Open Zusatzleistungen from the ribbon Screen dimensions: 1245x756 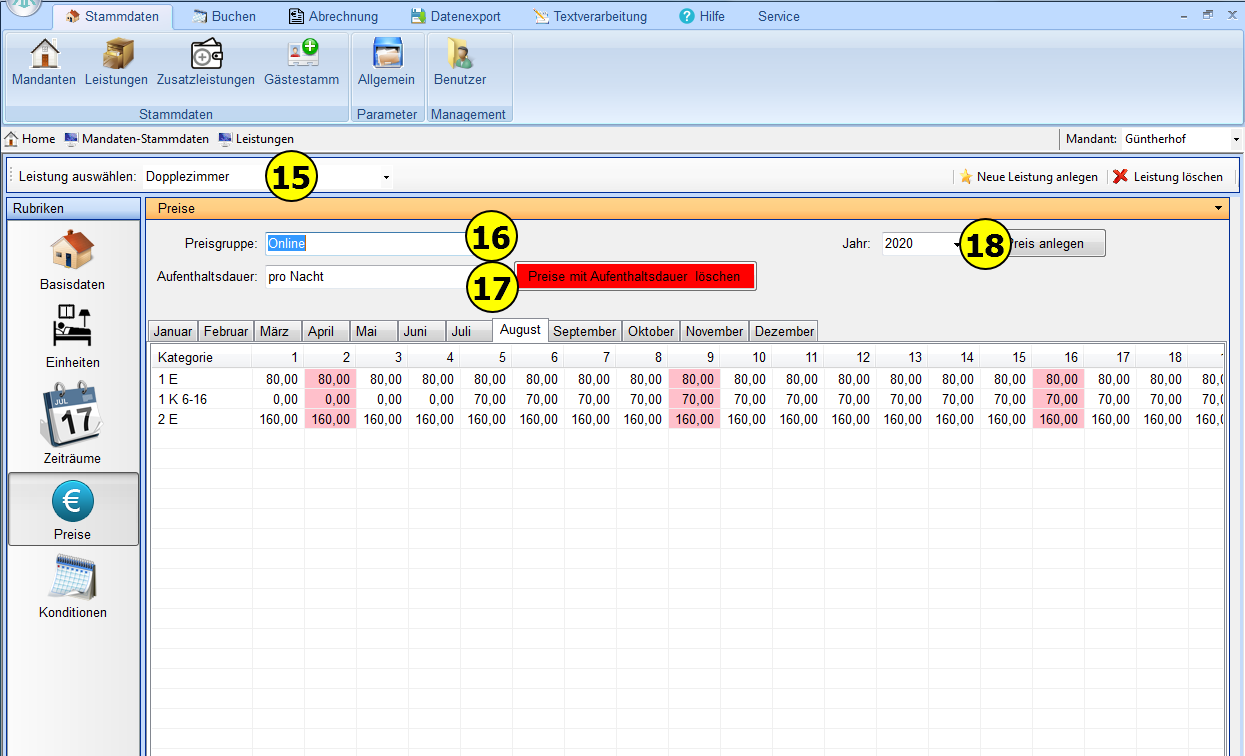[206, 62]
